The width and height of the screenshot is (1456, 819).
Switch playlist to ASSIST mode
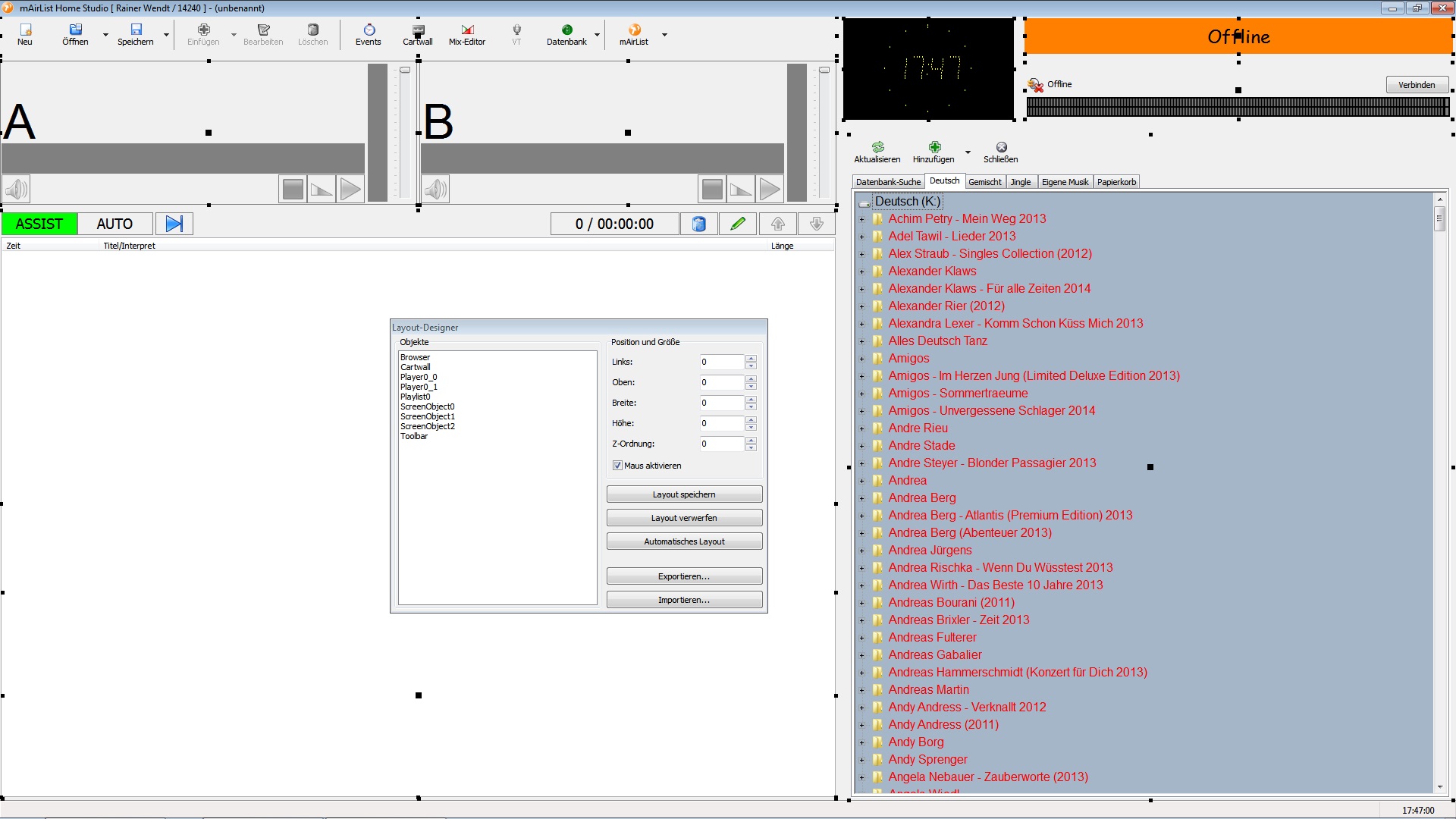coord(39,224)
